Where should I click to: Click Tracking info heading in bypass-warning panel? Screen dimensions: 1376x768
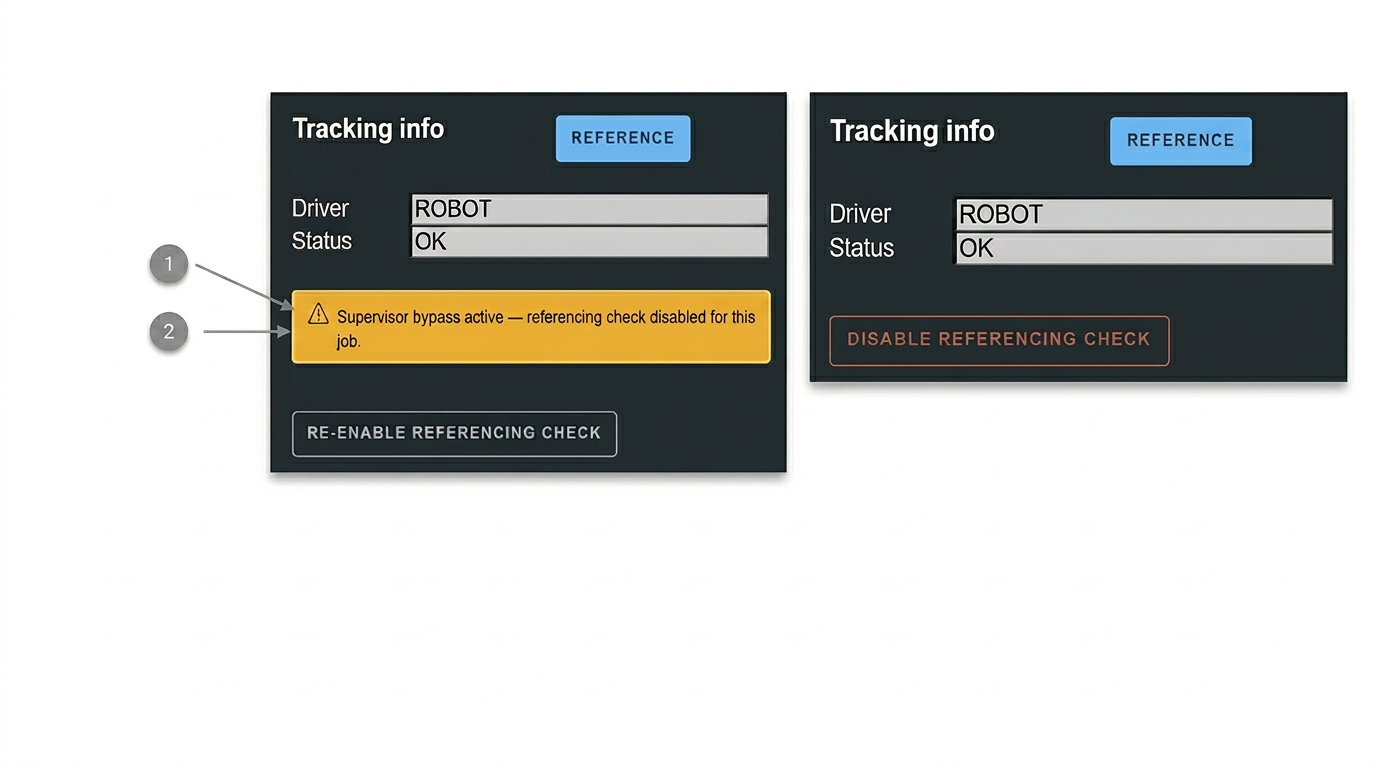pos(368,129)
